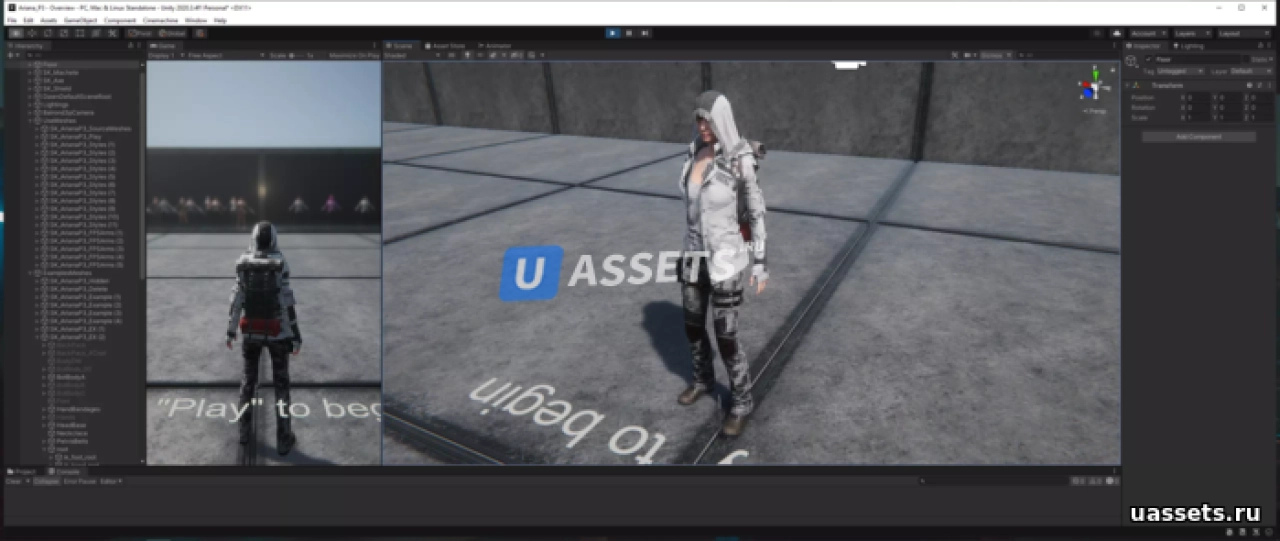The width and height of the screenshot is (1280, 541).
Task: Click the object name field in Inspector
Action: (x=1197, y=60)
